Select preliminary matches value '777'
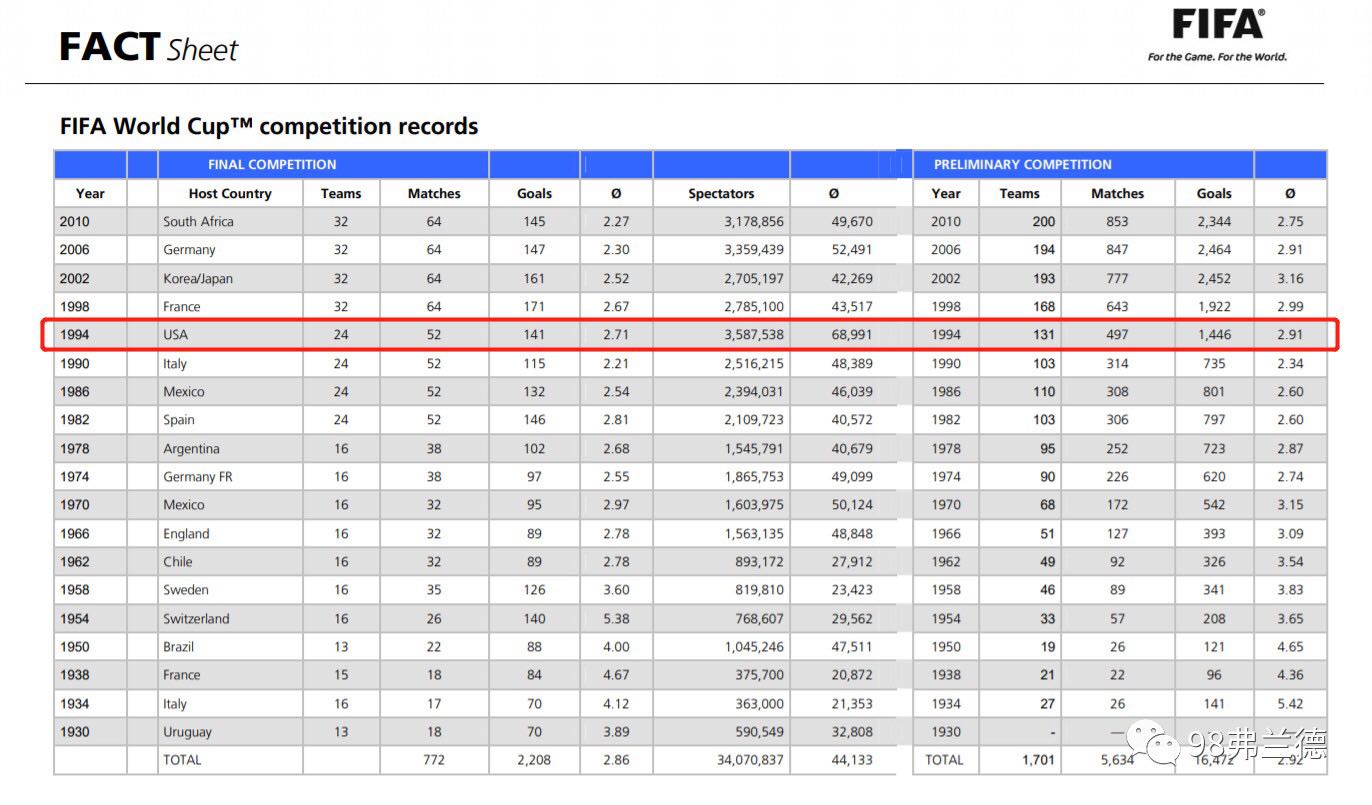 [1117, 279]
